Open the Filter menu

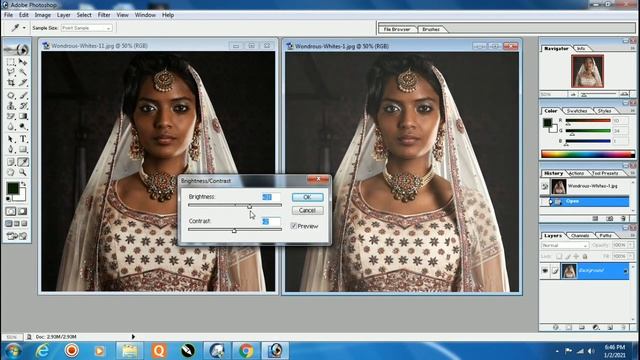[104, 15]
